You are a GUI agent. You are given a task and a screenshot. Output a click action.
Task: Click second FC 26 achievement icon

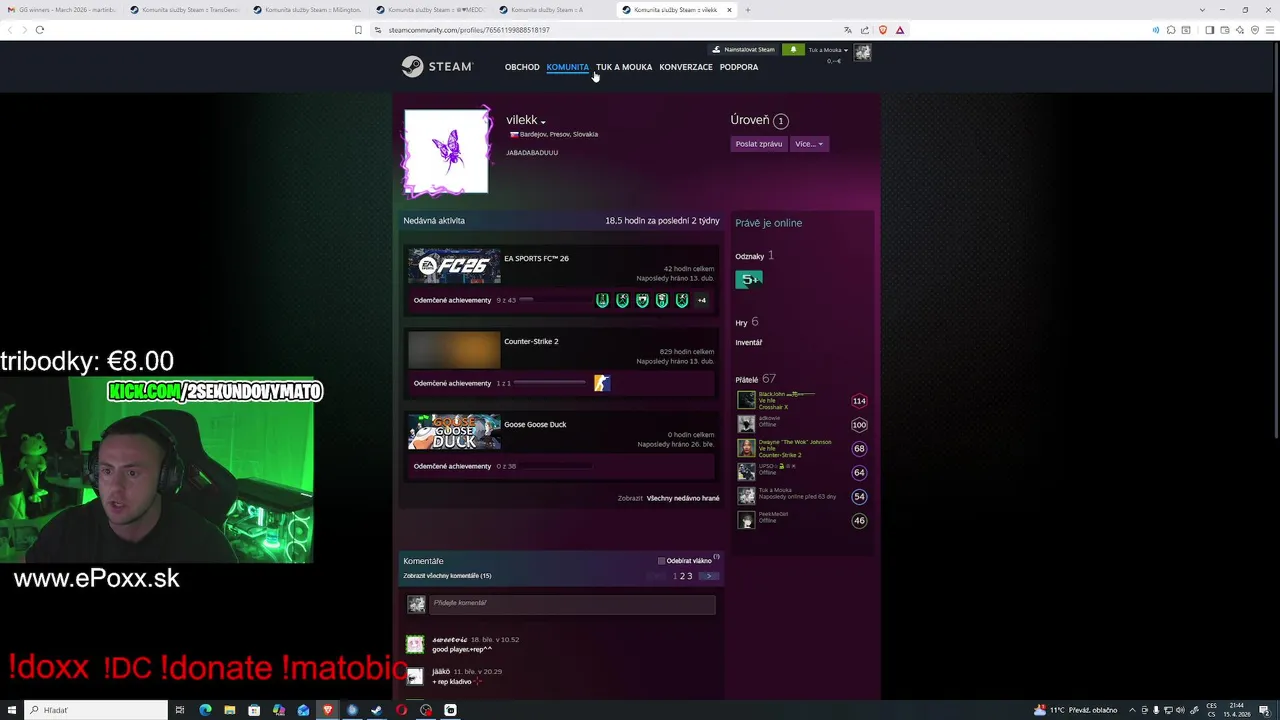click(622, 300)
